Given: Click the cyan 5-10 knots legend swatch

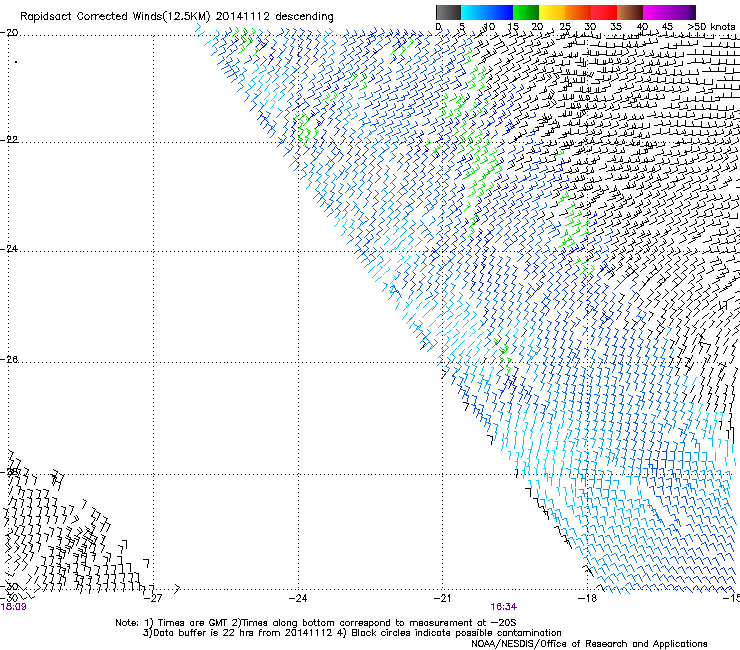Looking at the screenshot, I should point(474,12).
